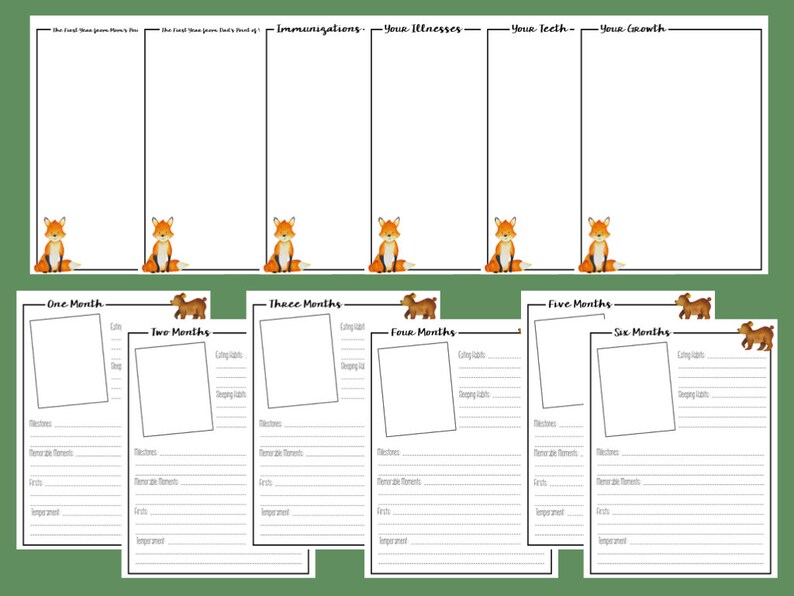Click the fox on the Your Illnesses page
Image resolution: width=794 pixels, height=596 pixels.
tap(391, 245)
